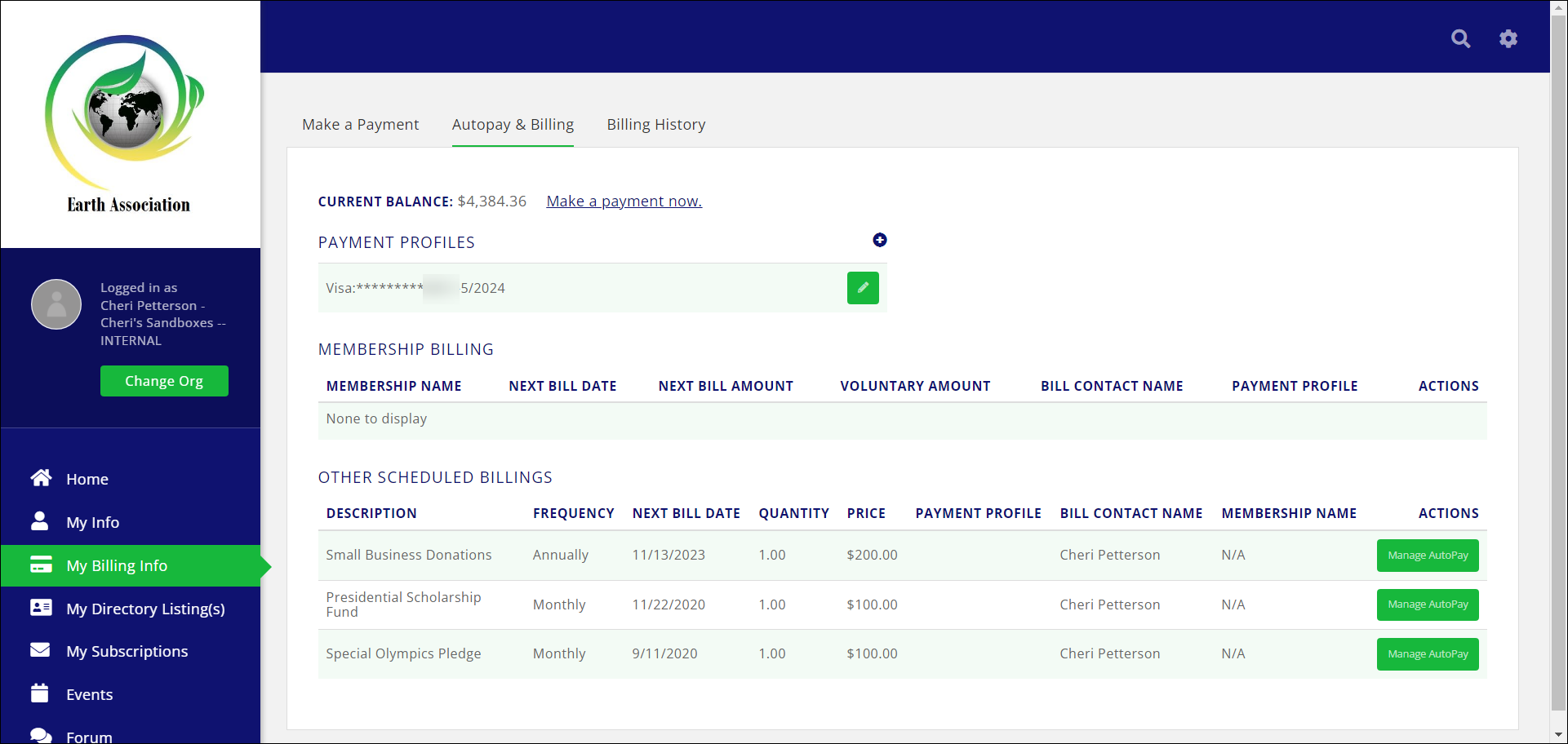Click the Forum chat bubble icon
The image size is (1568, 744).
coord(41,733)
